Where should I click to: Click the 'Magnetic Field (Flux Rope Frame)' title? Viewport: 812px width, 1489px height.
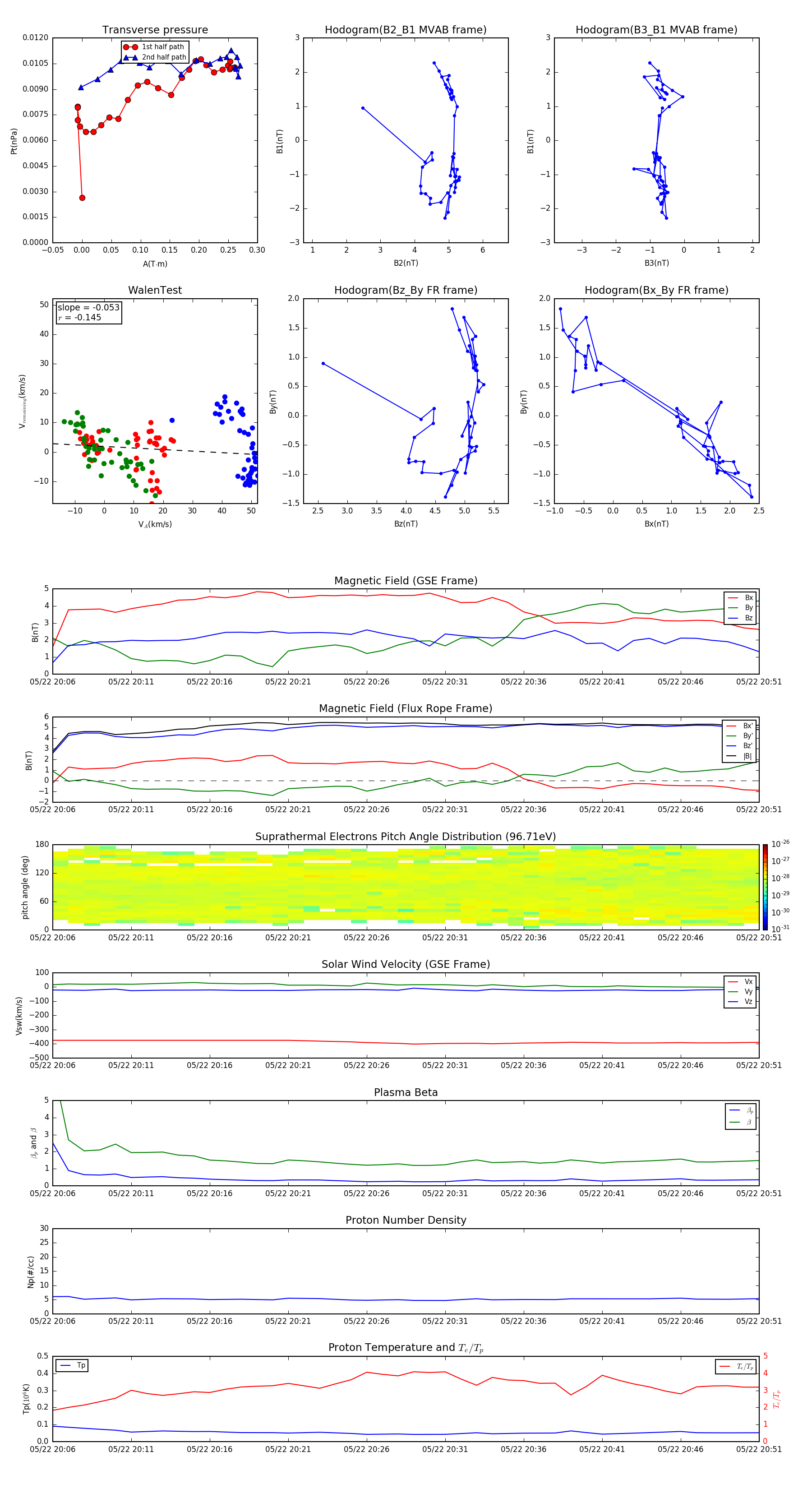(x=406, y=709)
